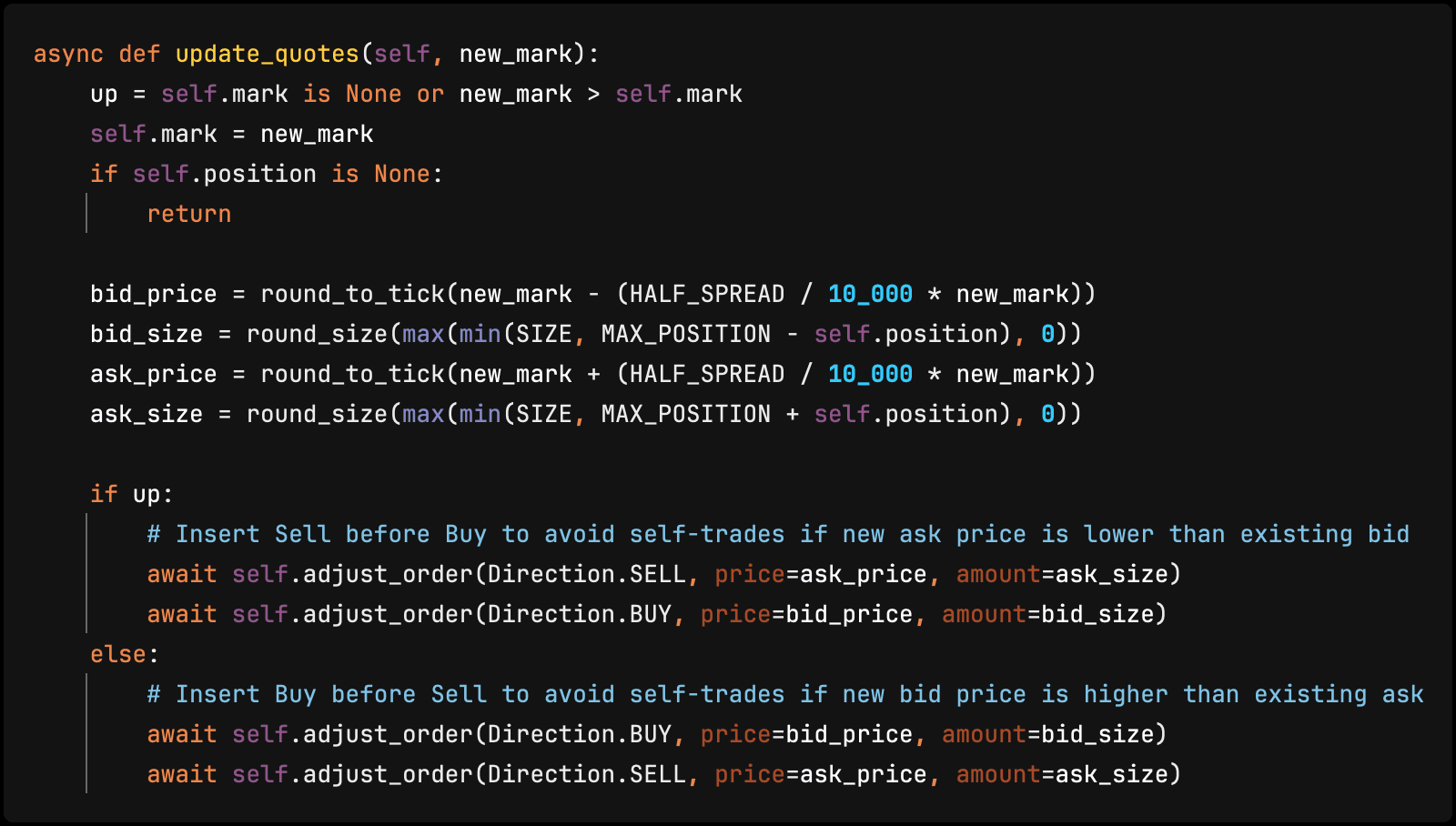Click the ask_size variable being assigned
Screen dimensions: 1456x826
(x=146, y=415)
